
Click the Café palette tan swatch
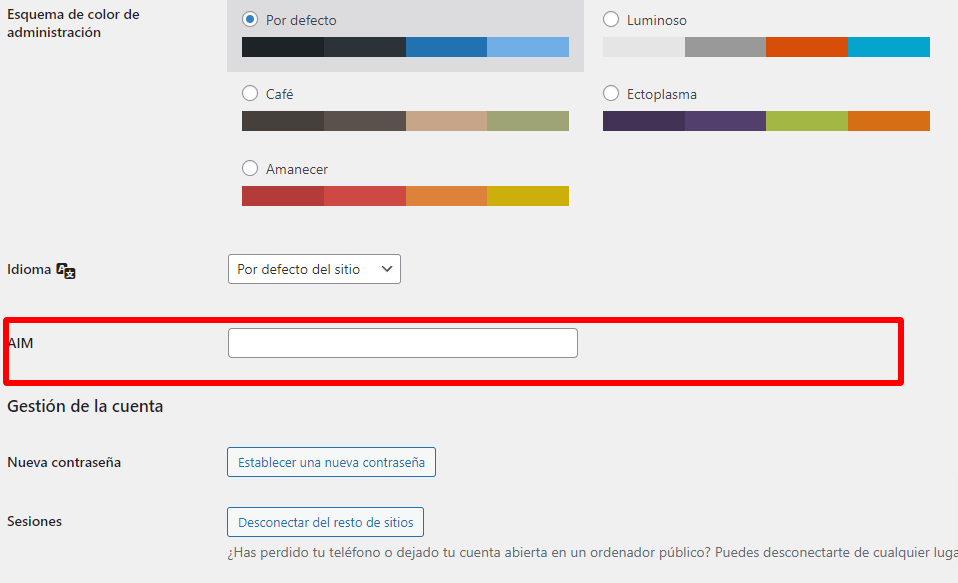[x=446, y=121]
